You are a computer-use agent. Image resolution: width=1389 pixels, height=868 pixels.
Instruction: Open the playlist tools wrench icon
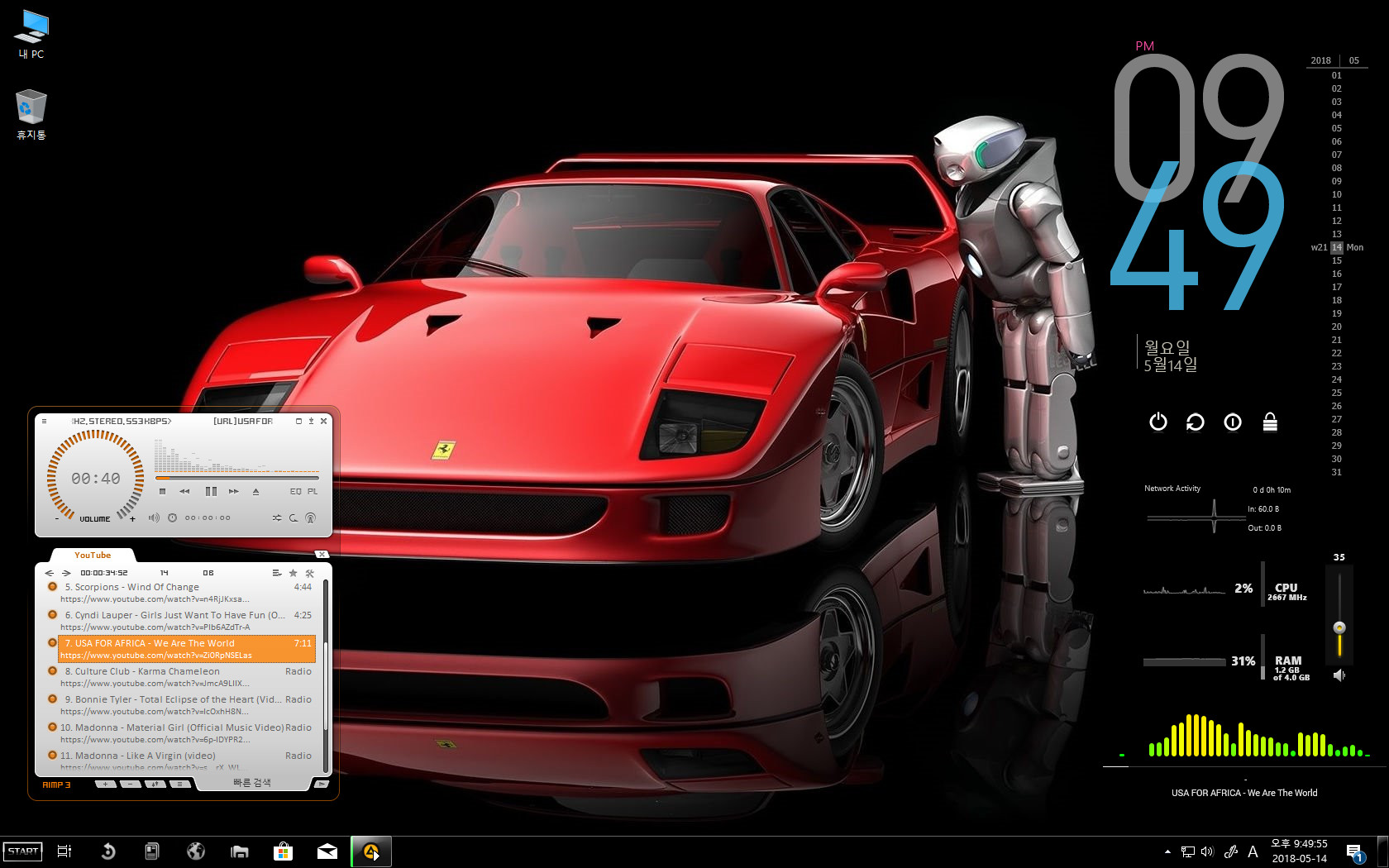tap(310, 573)
